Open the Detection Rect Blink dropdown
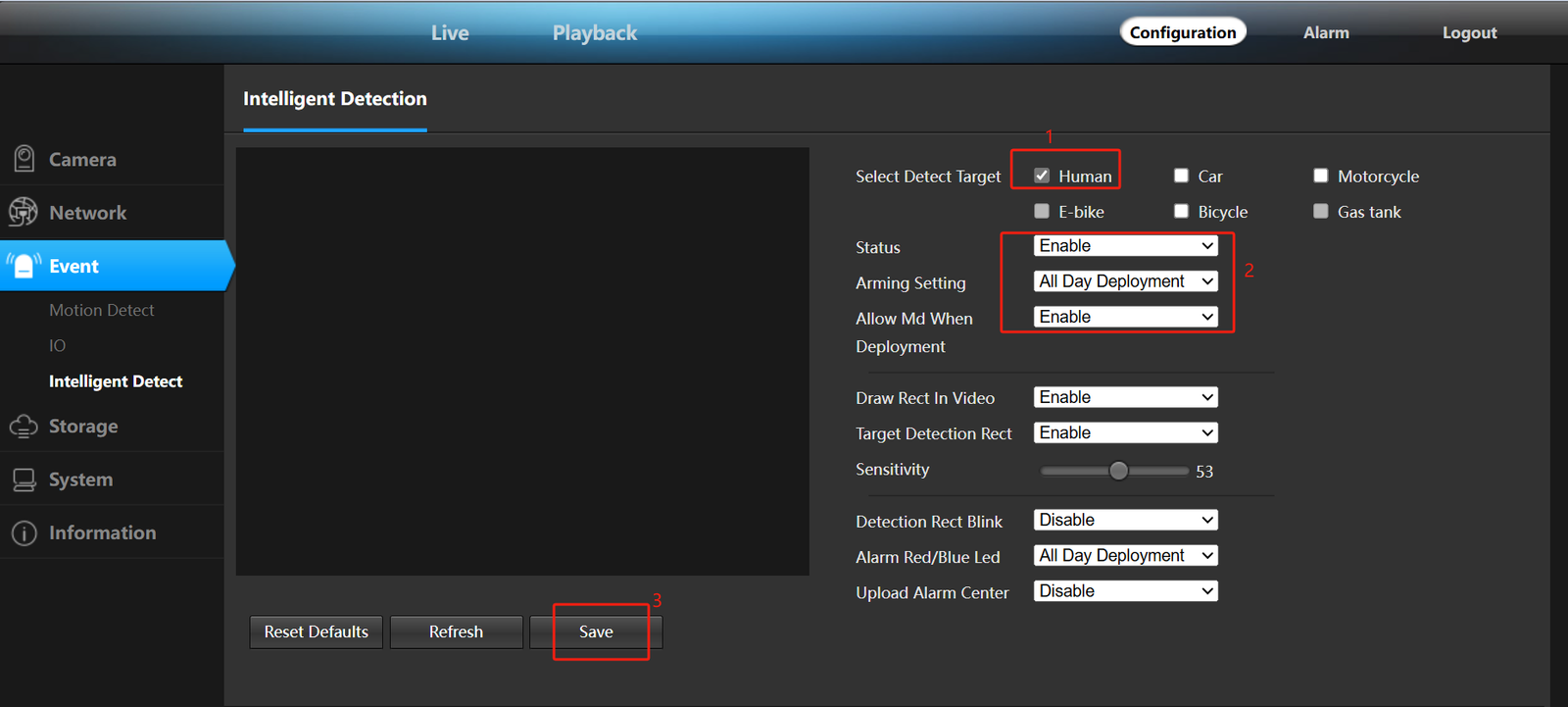 1125,520
